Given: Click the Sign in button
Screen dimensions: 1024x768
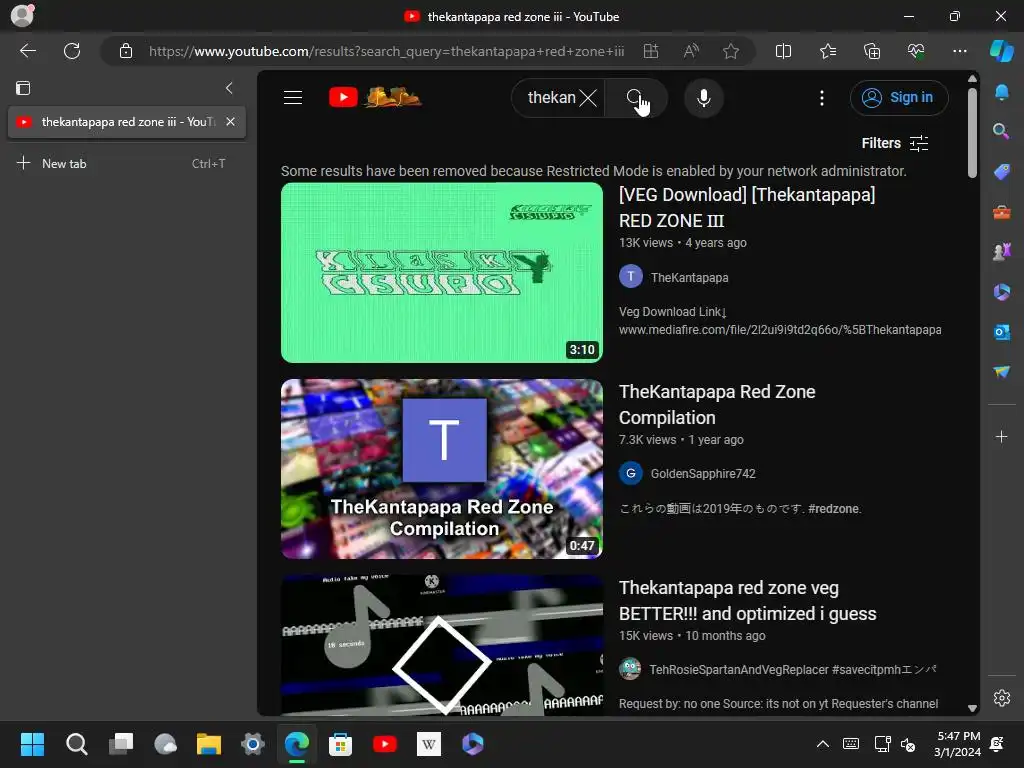Looking at the screenshot, I should tap(899, 97).
